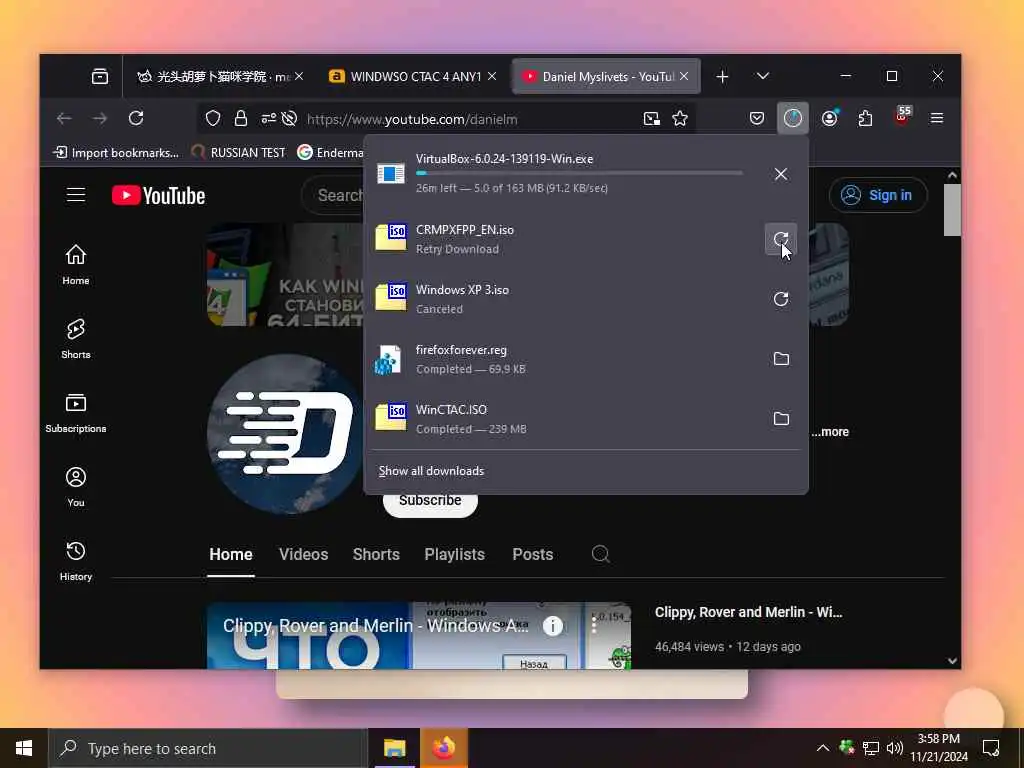Go back to previous page
The image size is (1024, 768).
tap(64, 118)
